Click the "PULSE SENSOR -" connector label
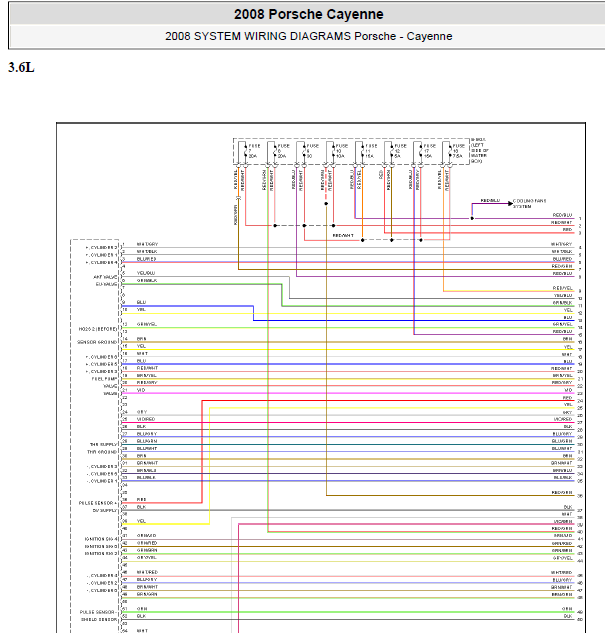The height and width of the screenshot is (633, 605). 98,612
